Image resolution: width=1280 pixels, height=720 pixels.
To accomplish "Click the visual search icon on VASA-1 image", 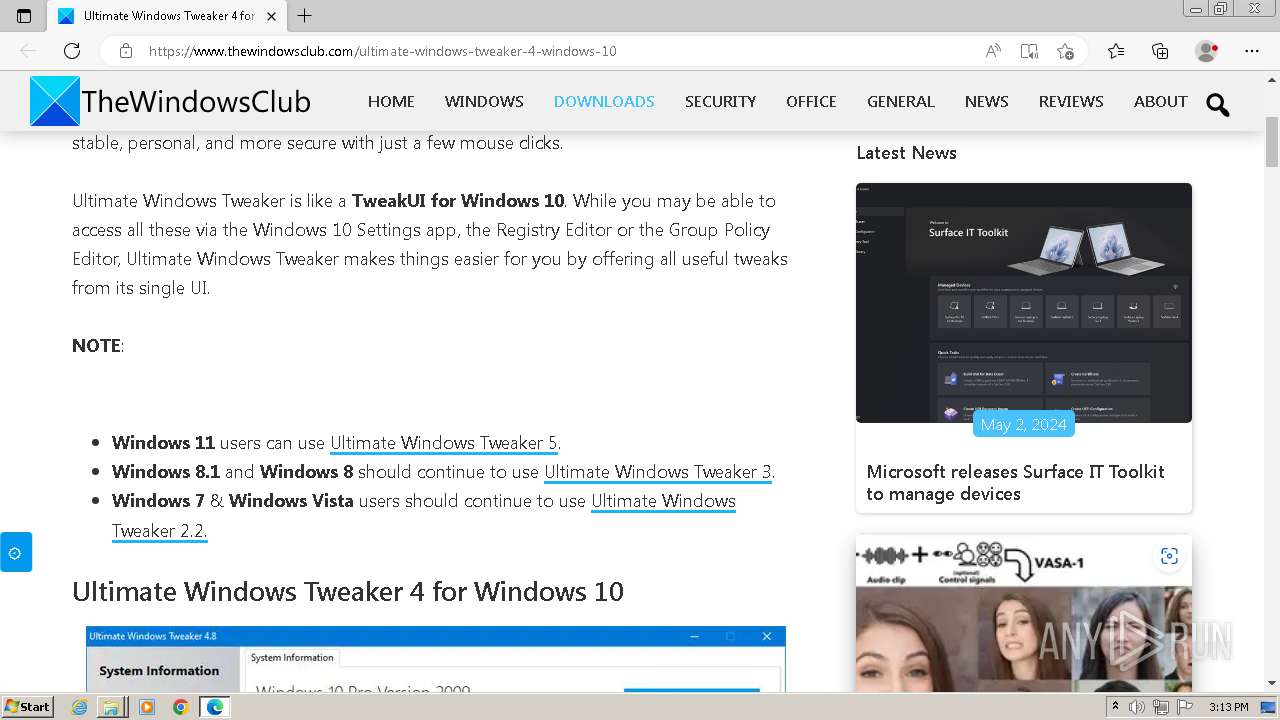I will pos(1169,556).
